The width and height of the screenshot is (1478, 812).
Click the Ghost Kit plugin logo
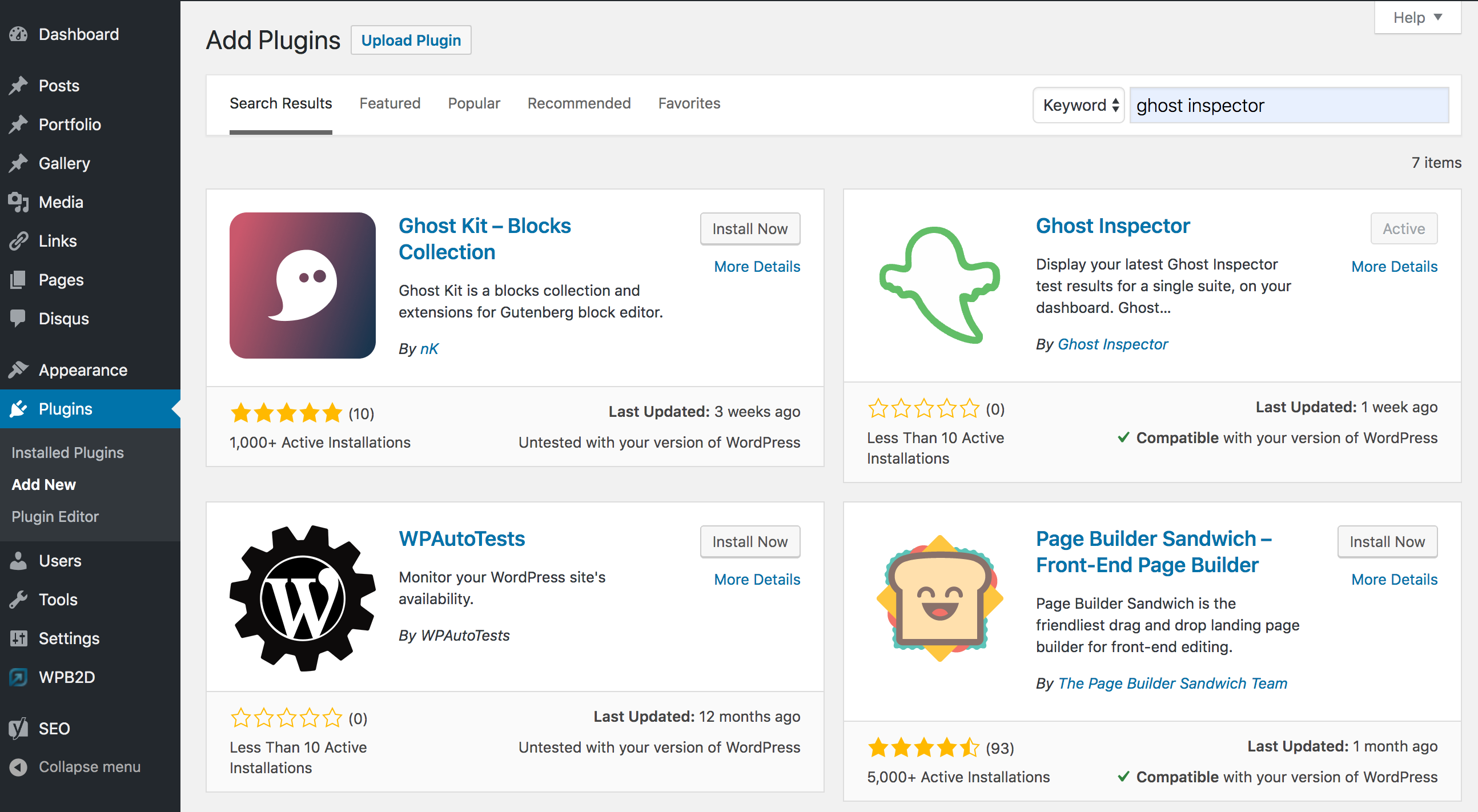[302, 286]
